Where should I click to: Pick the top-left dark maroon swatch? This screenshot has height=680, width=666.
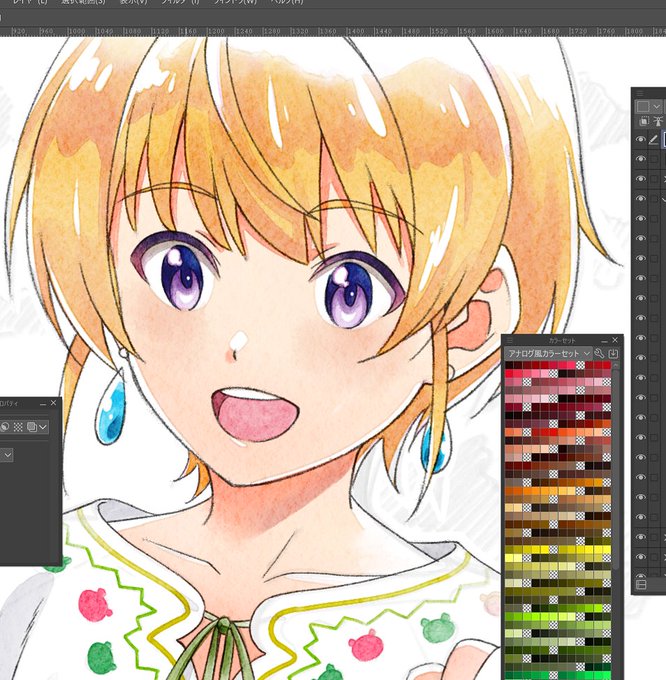[509, 366]
